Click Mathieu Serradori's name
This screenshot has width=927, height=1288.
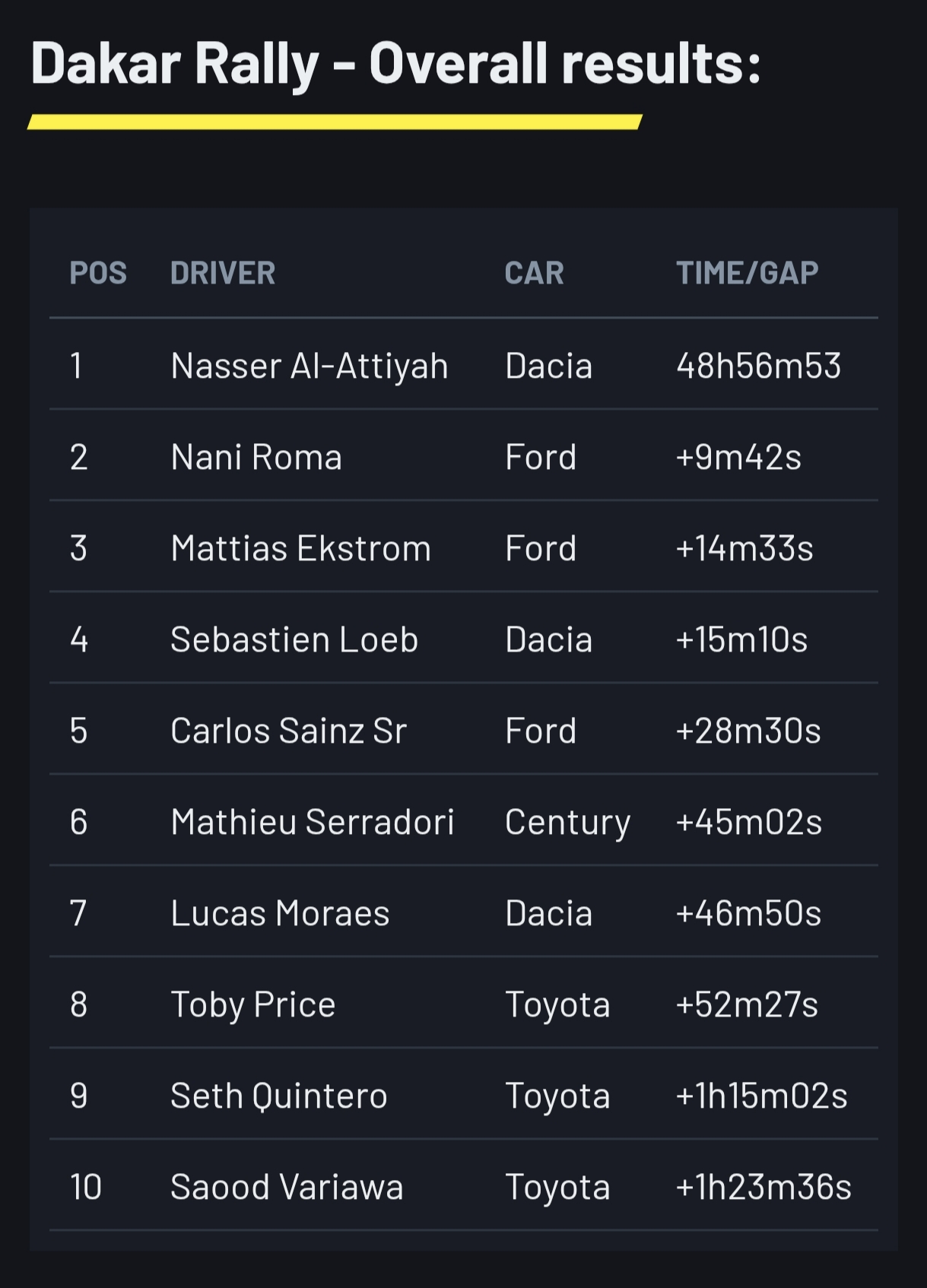(312, 822)
